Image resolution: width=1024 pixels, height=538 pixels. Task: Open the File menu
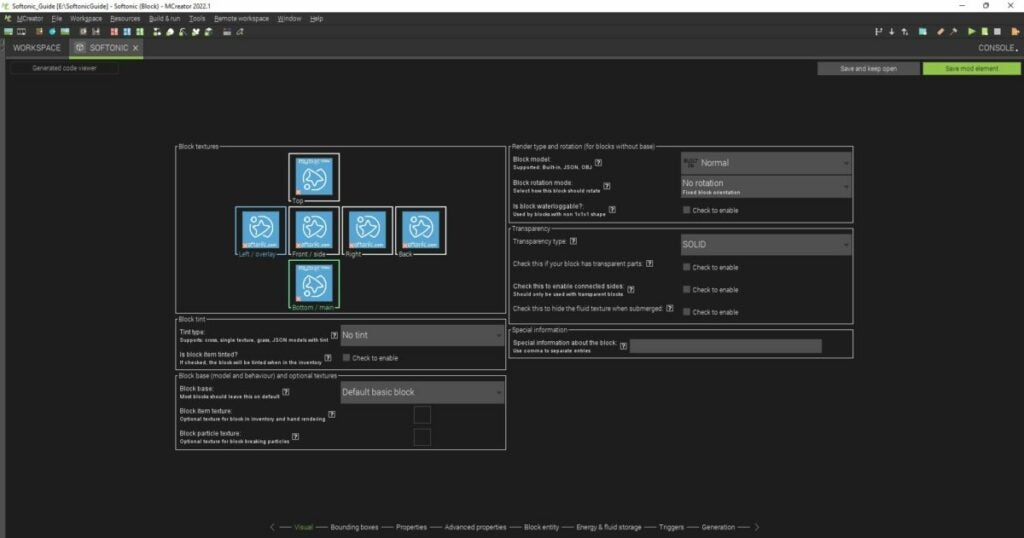(57, 19)
